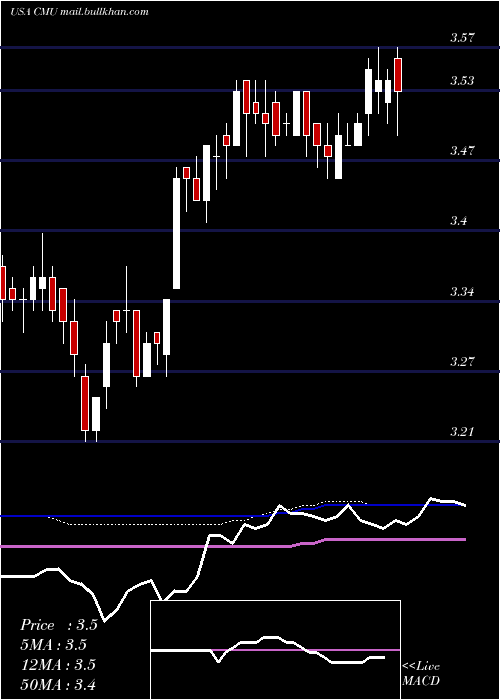500x700 pixels.
Task: Click the 3.4 price axis label
Action: [x=458, y=221]
